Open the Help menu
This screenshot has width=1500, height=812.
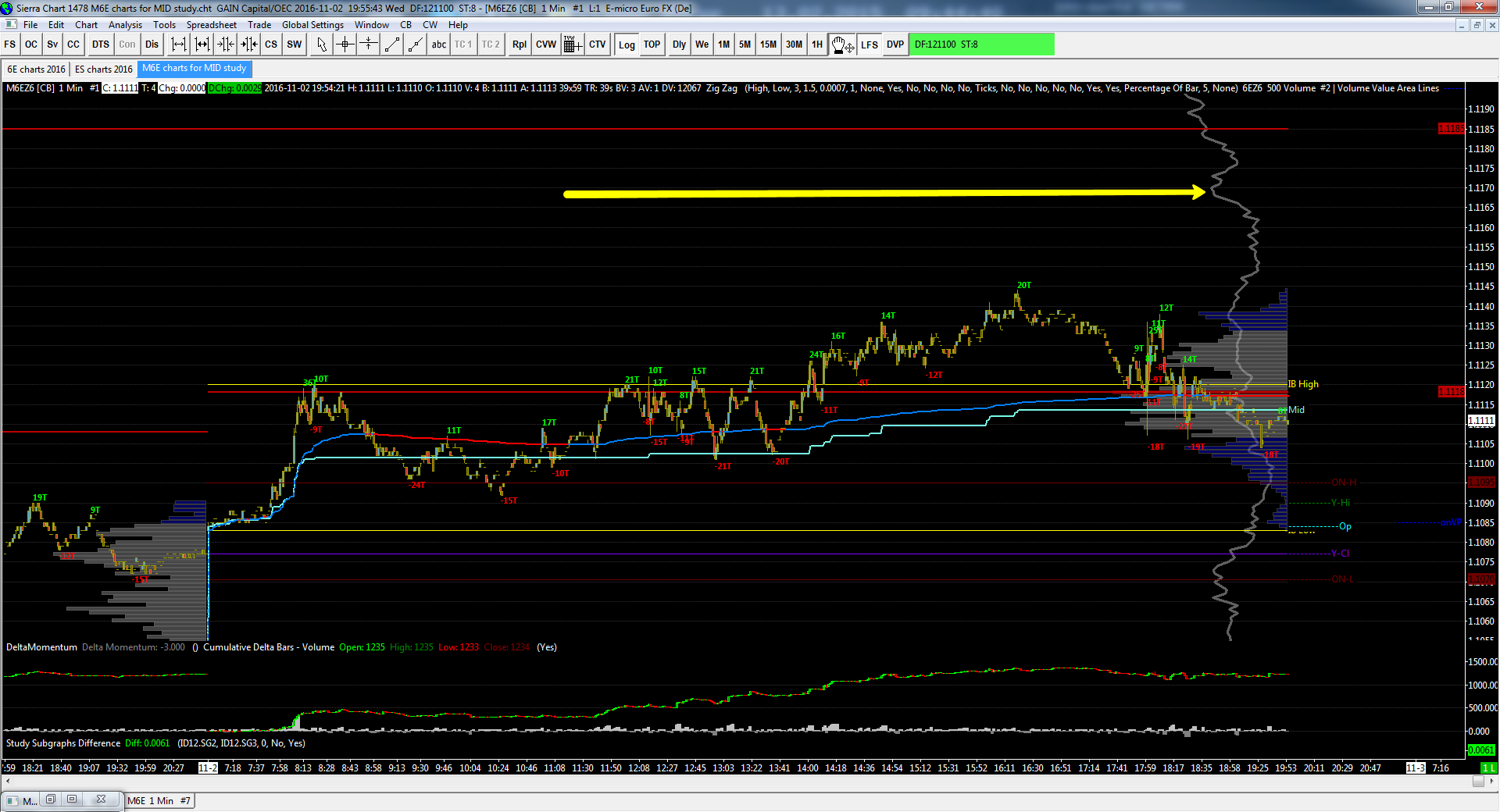459,25
